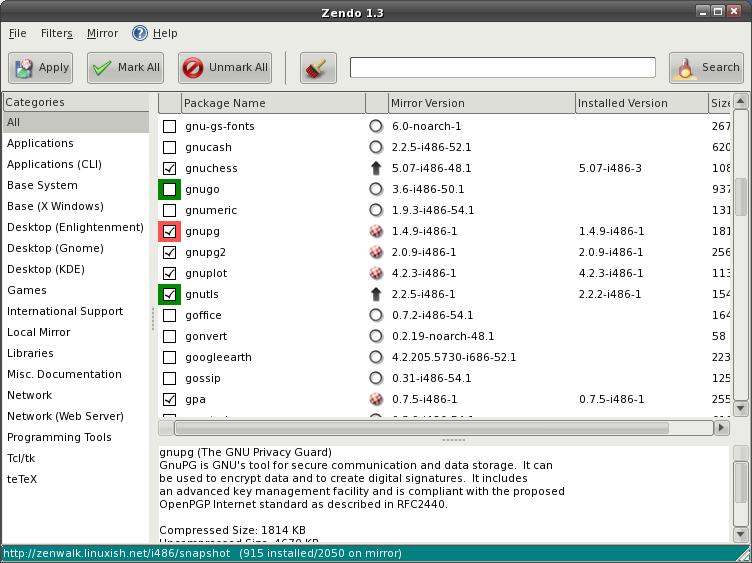This screenshot has width=752, height=563.
Task: Check the gnucash package checkbox
Action: click(x=169, y=147)
